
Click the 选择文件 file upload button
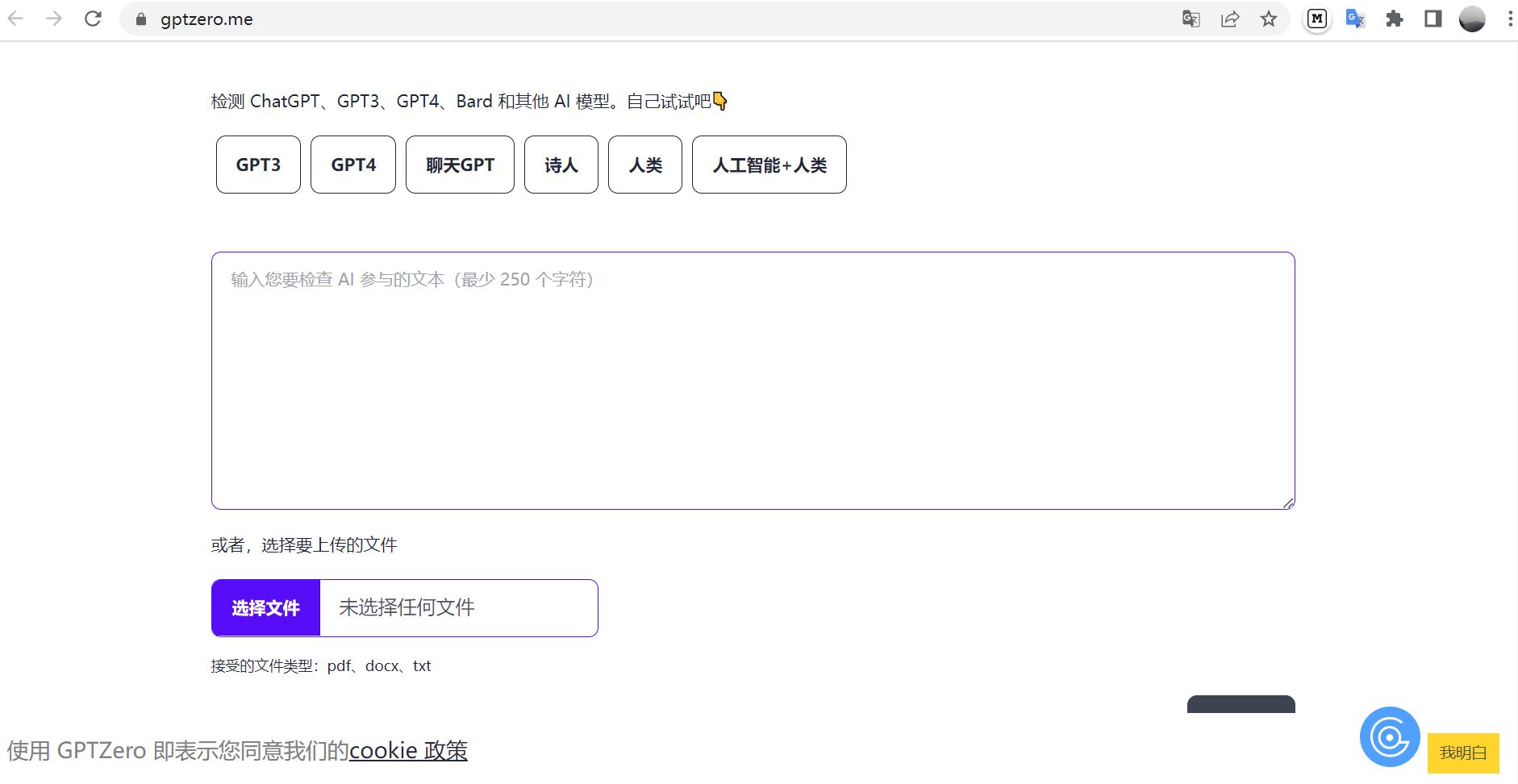coord(265,607)
